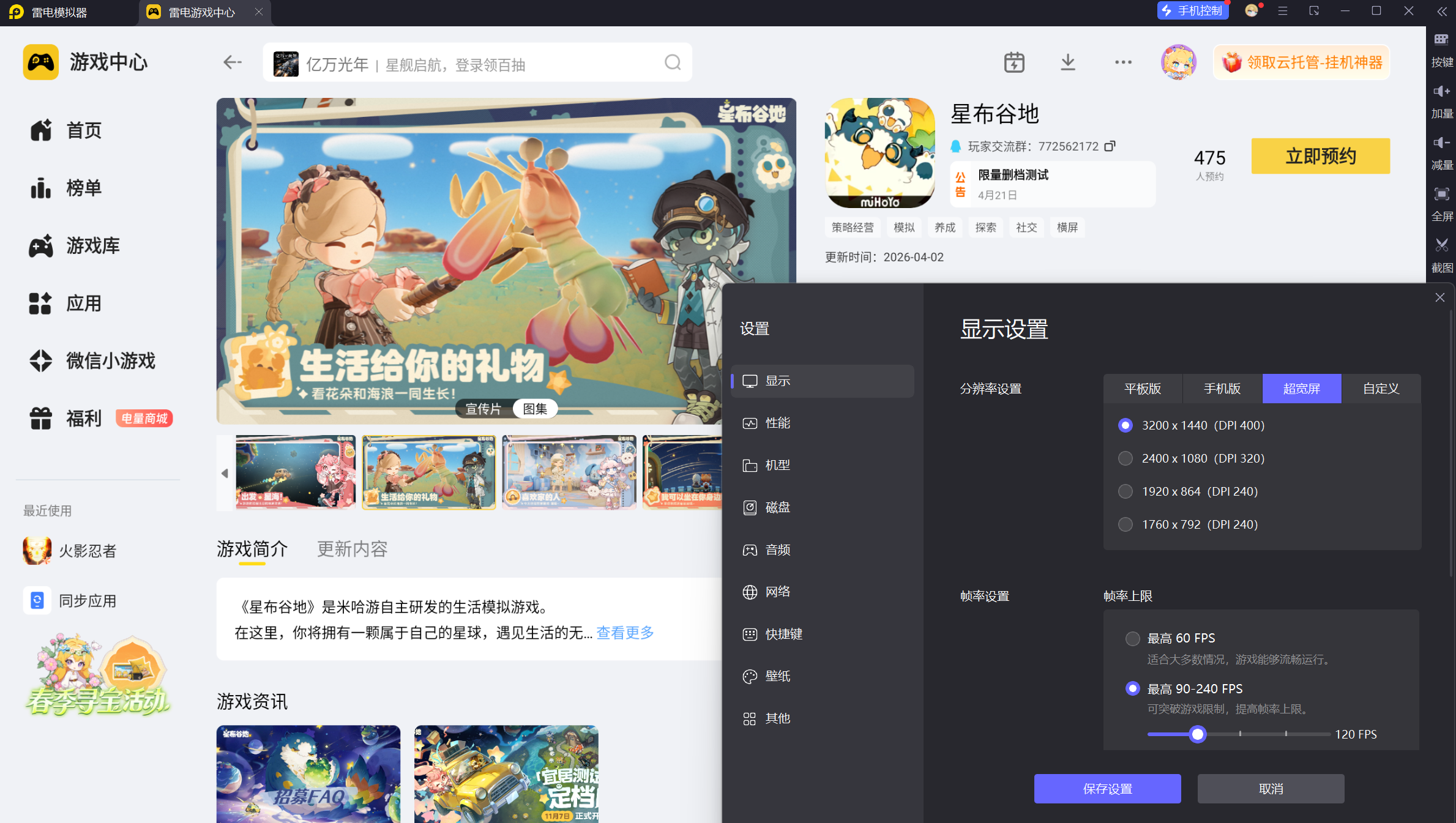Open the keyboard mapping icon
Image resolution: width=1456 pixels, height=823 pixels.
1441,40
